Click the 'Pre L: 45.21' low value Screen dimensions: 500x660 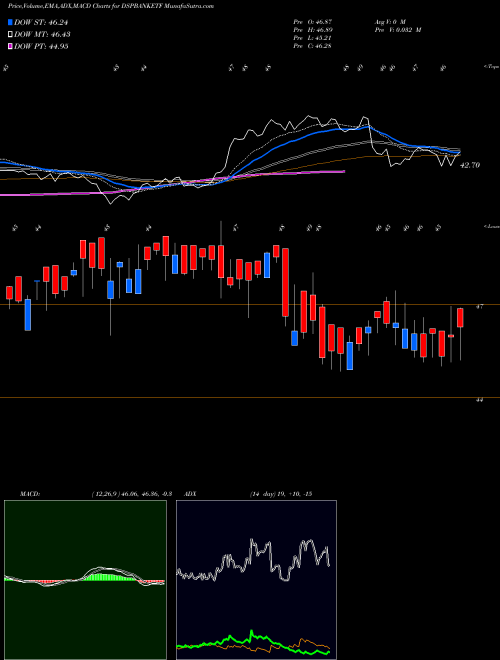[x=313, y=38]
